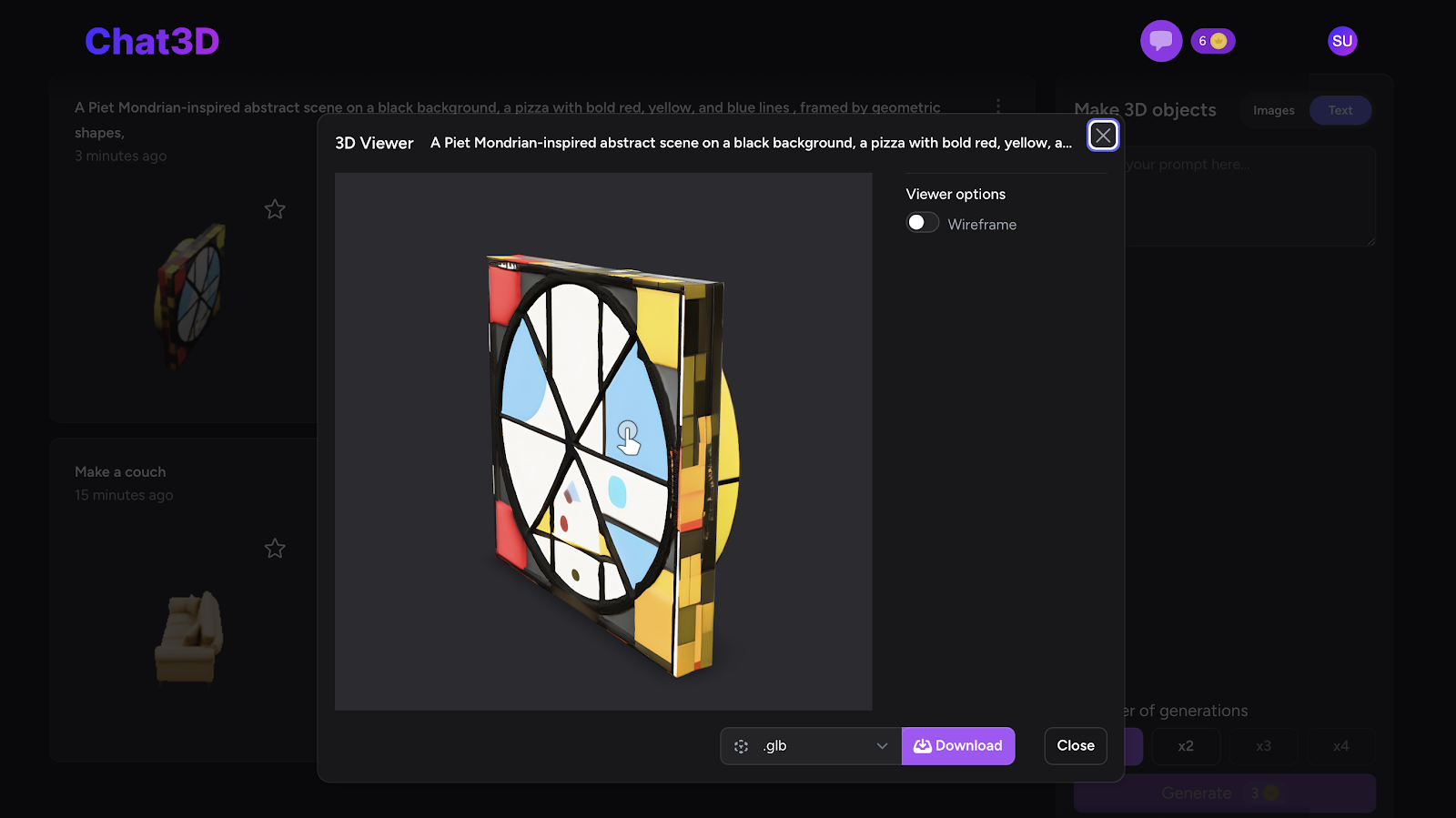Open the SU user avatar menu
1456x818 pixels.
(1342, 41)
